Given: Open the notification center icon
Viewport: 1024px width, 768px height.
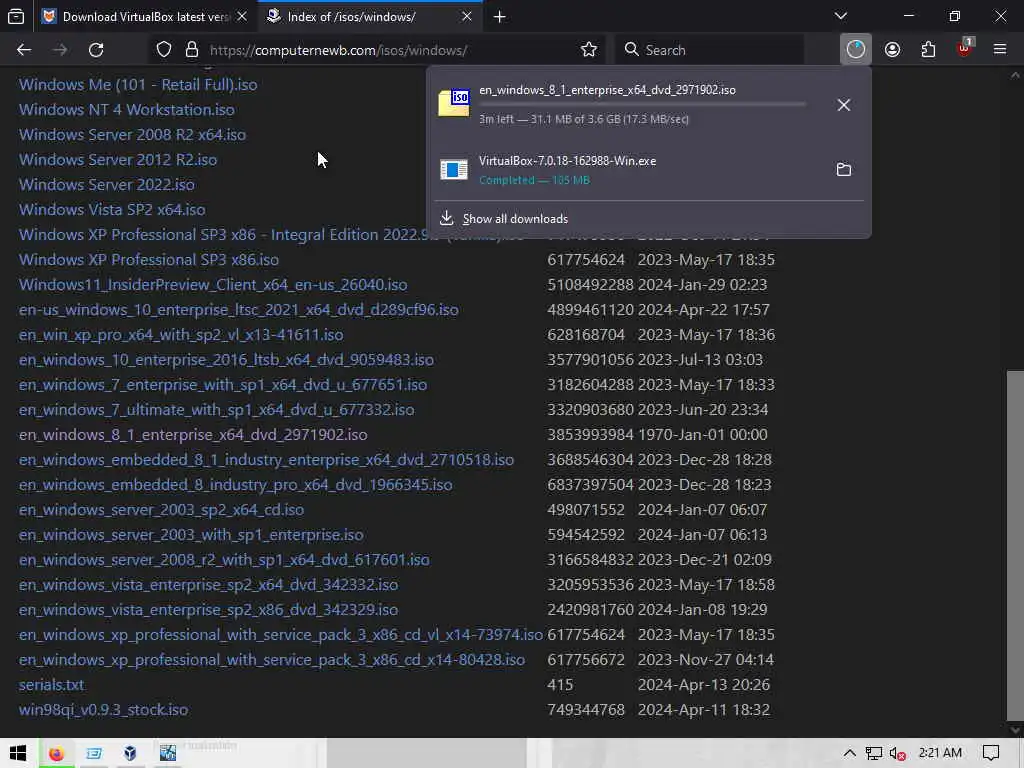Looking at the screenshot, I should coord(991,754).
